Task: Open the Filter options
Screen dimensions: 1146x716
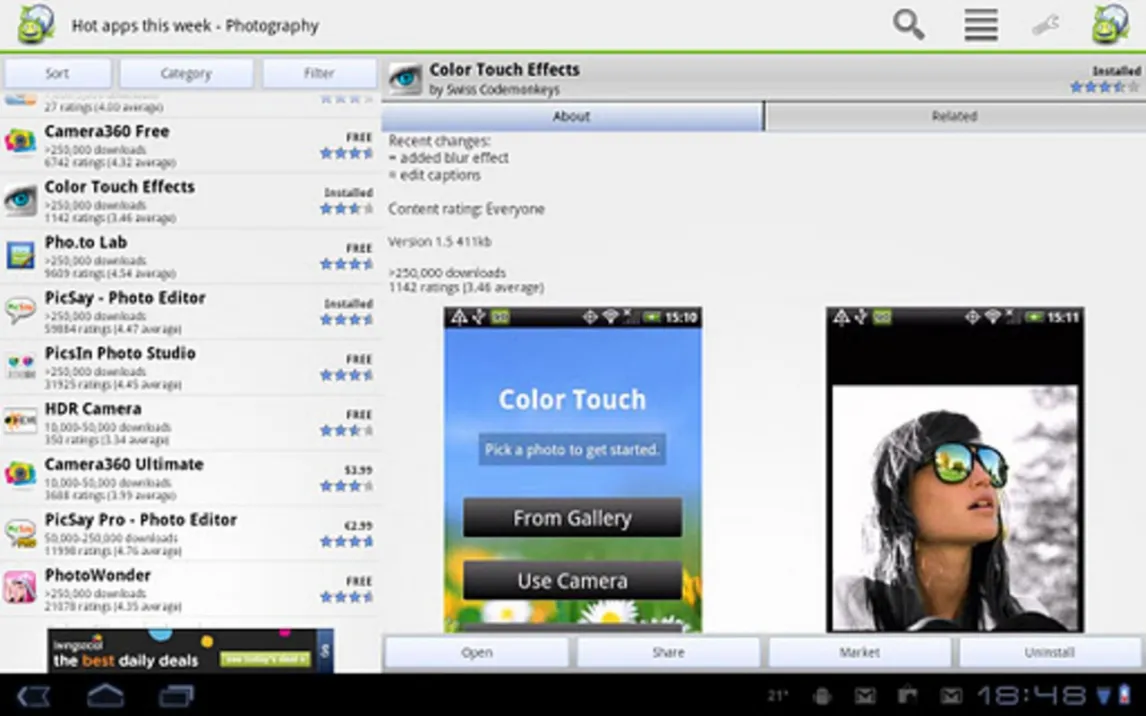Action: point(319,73)
